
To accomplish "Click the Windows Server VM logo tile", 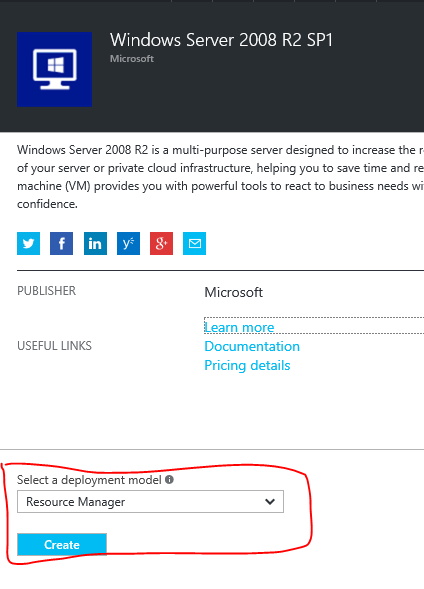I will (54, 69).
